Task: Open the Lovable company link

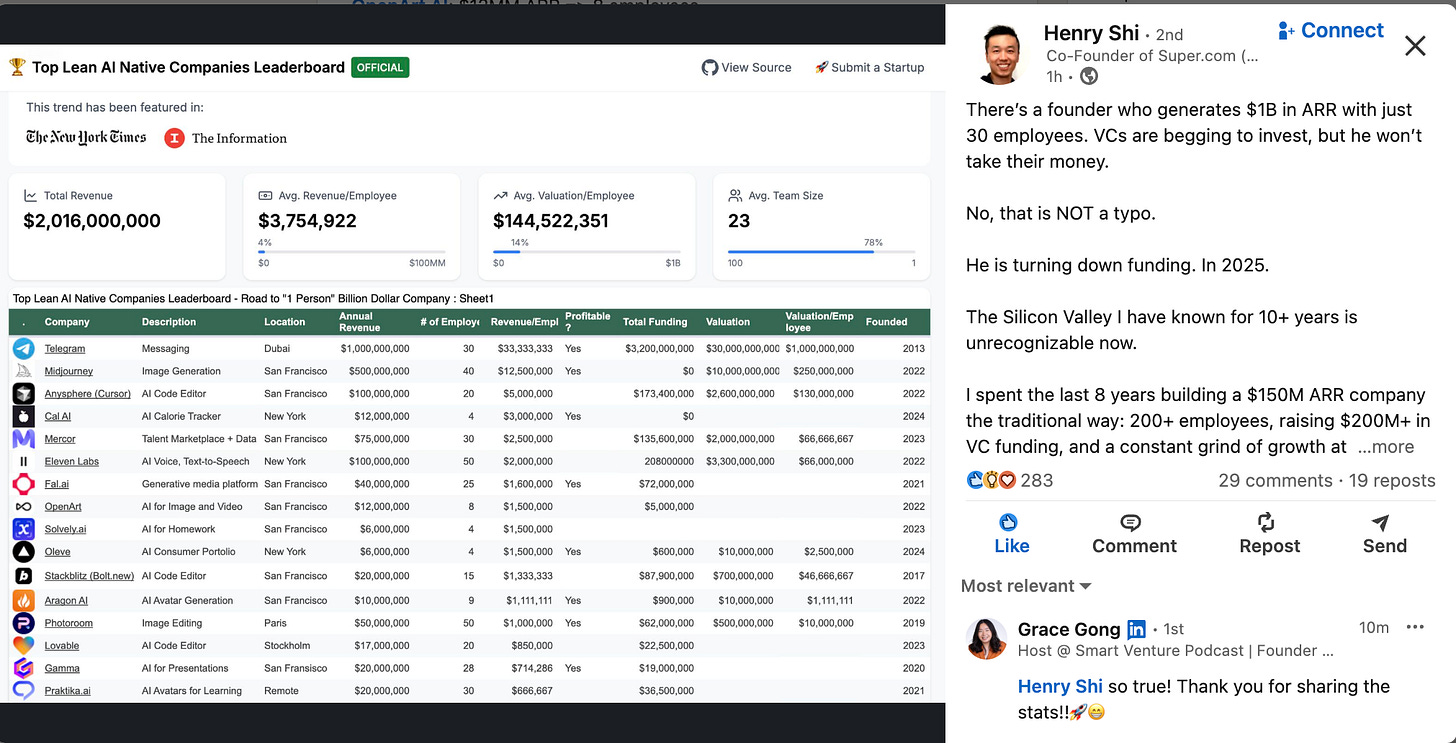Action: click(62, 645)
